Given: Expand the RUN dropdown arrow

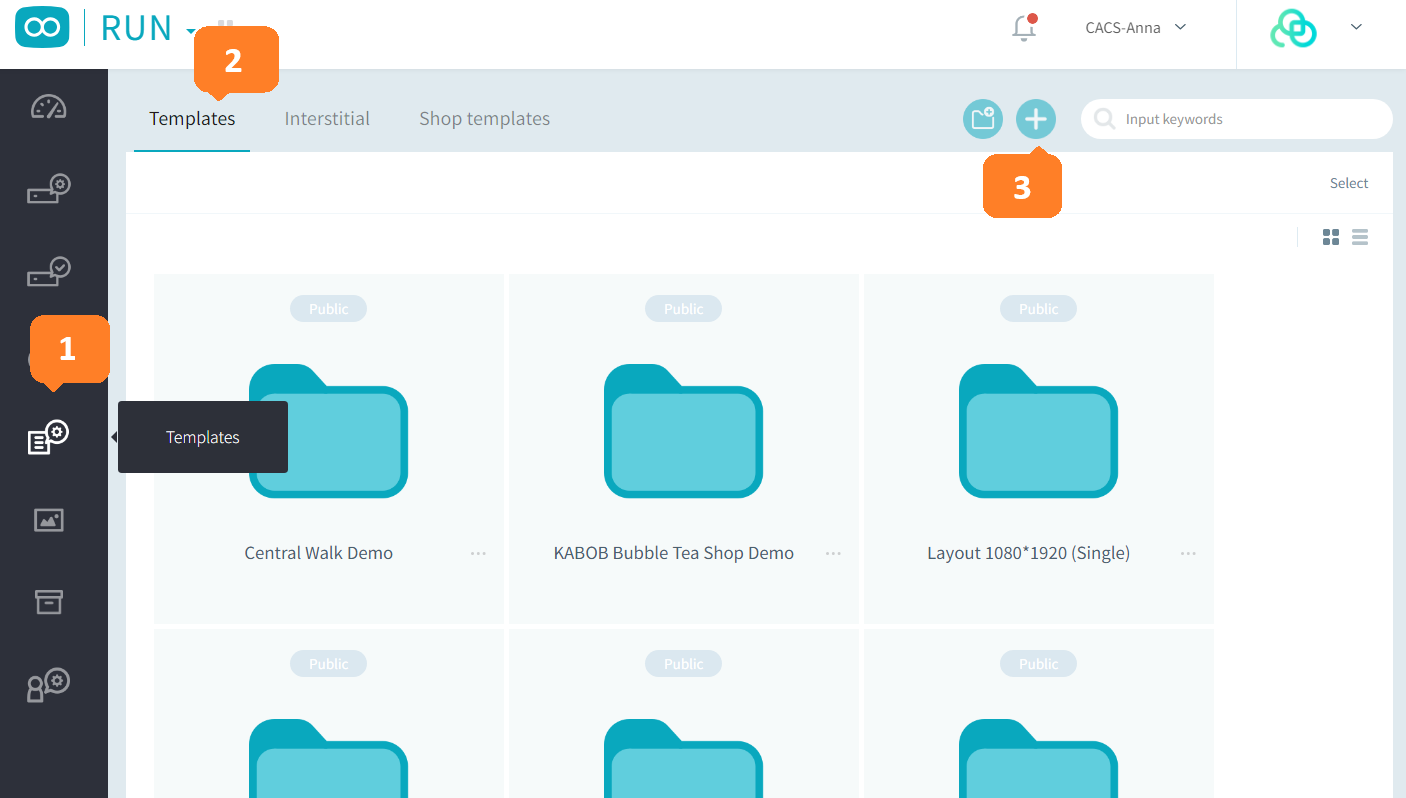Looking at the screenshot, I should pyautogui.click(x=191, y=31).
